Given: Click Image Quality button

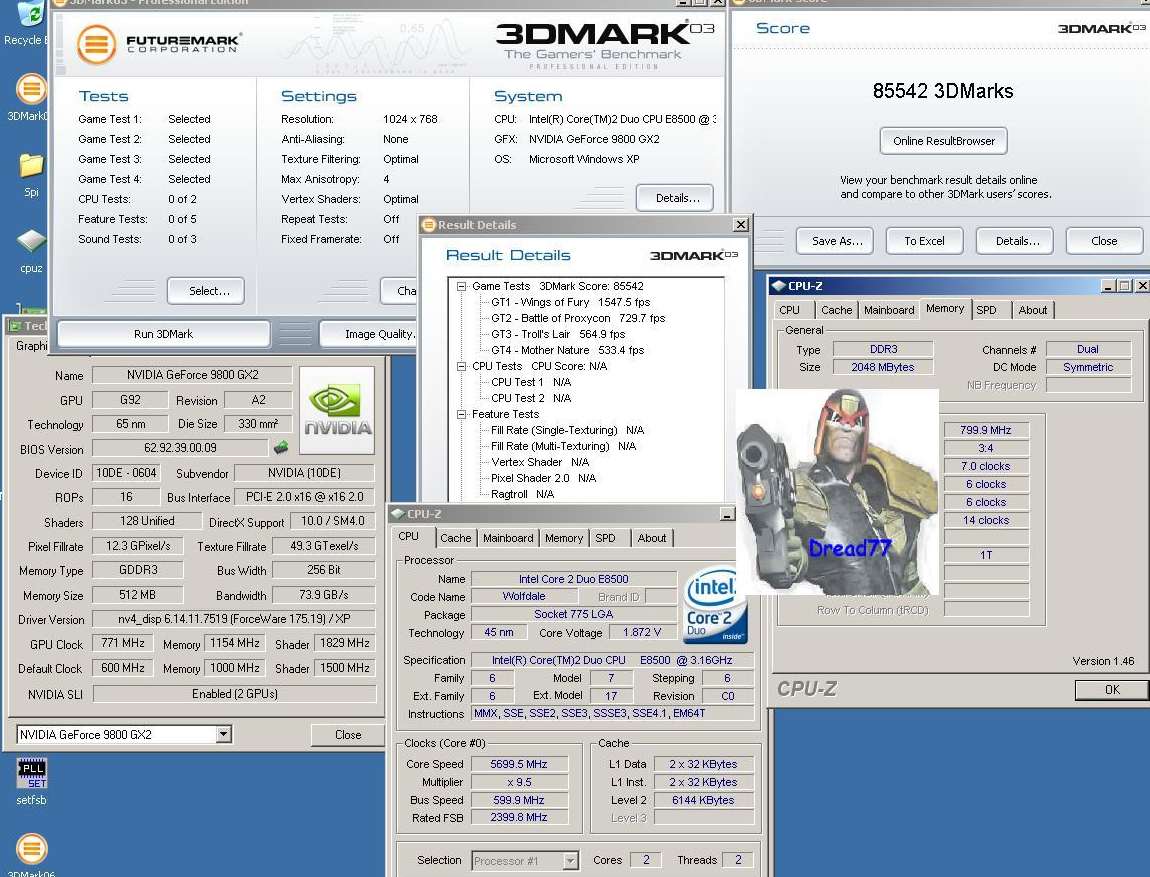Looking at the screenshot, I should tap(369, 334).
